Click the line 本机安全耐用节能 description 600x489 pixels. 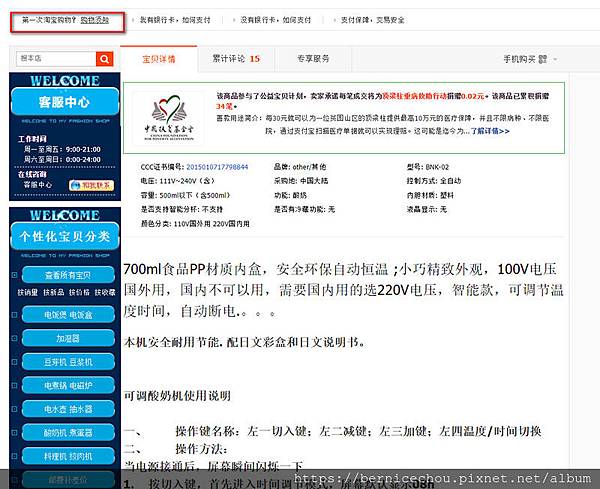pos(244,342)
